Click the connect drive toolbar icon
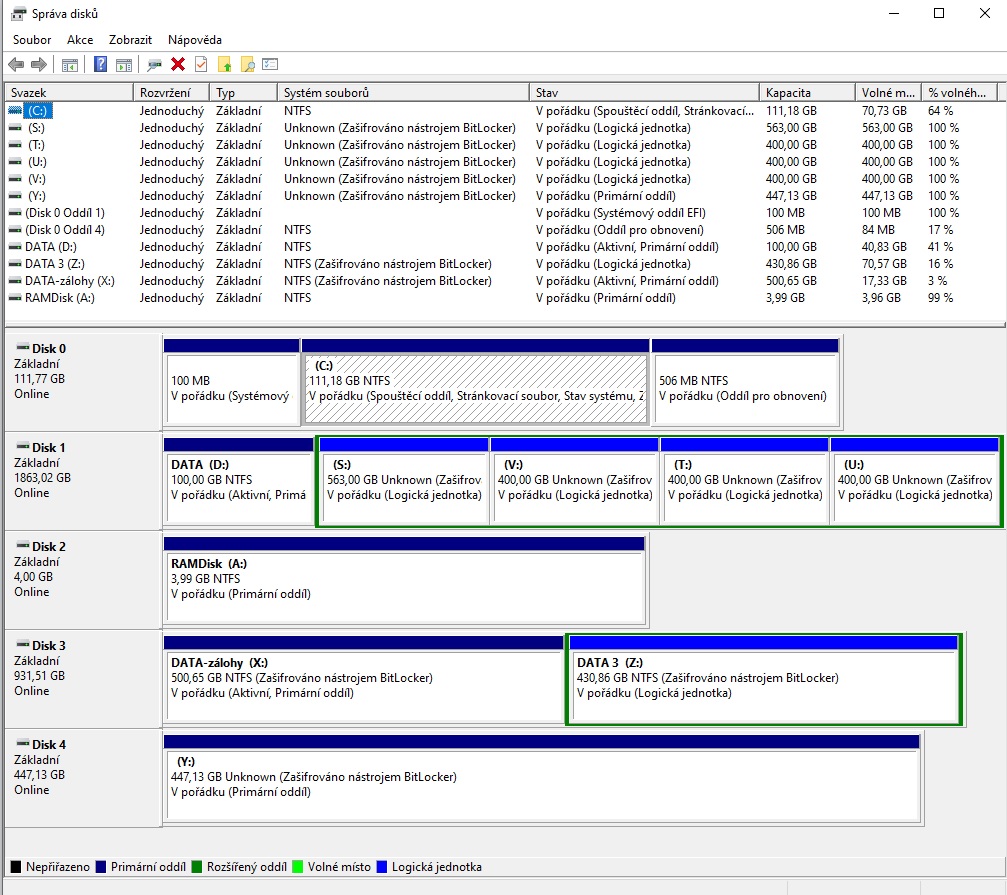Screen dimensions: 1007x895 coord(154,65)
